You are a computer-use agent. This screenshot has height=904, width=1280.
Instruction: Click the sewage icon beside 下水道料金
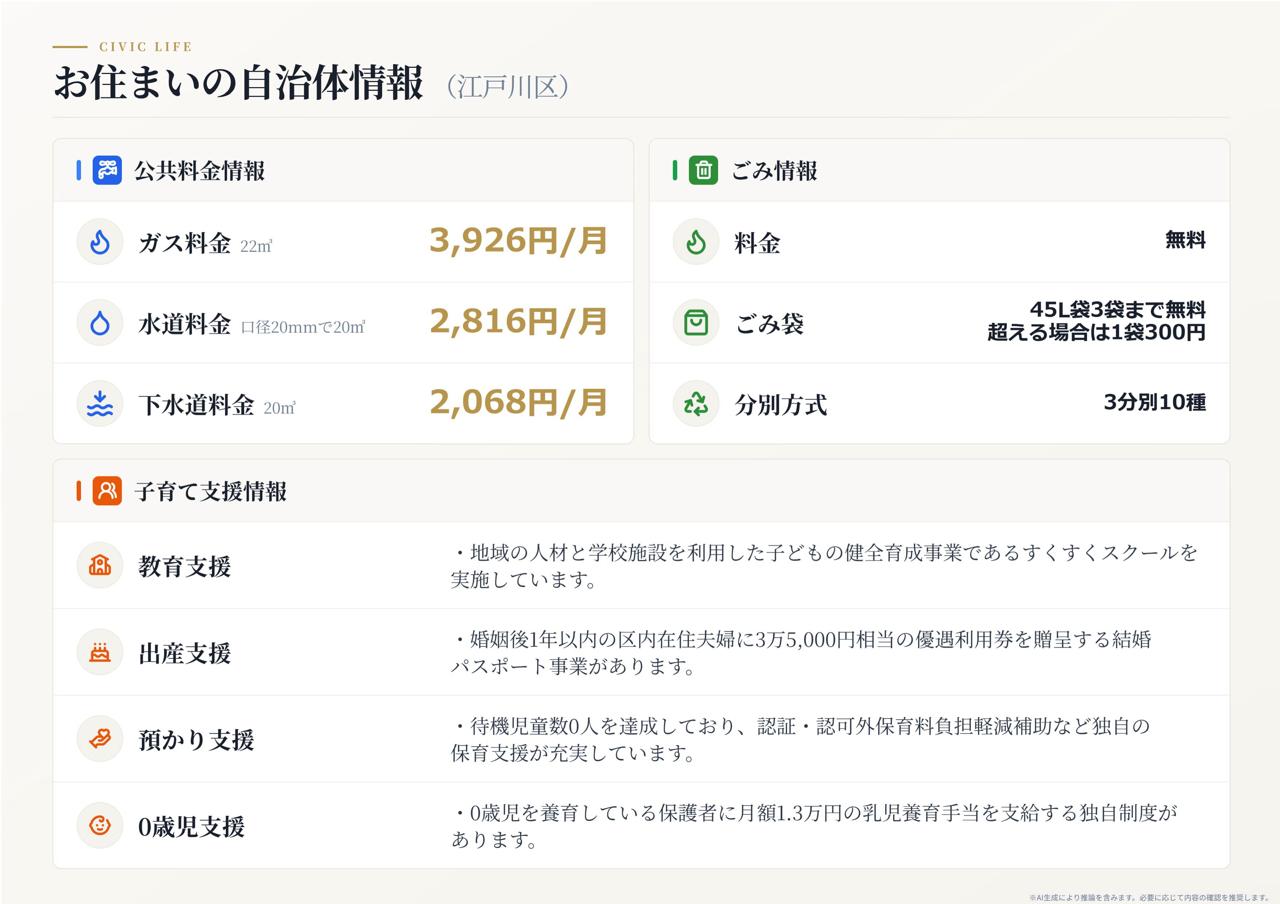point(100,404)
